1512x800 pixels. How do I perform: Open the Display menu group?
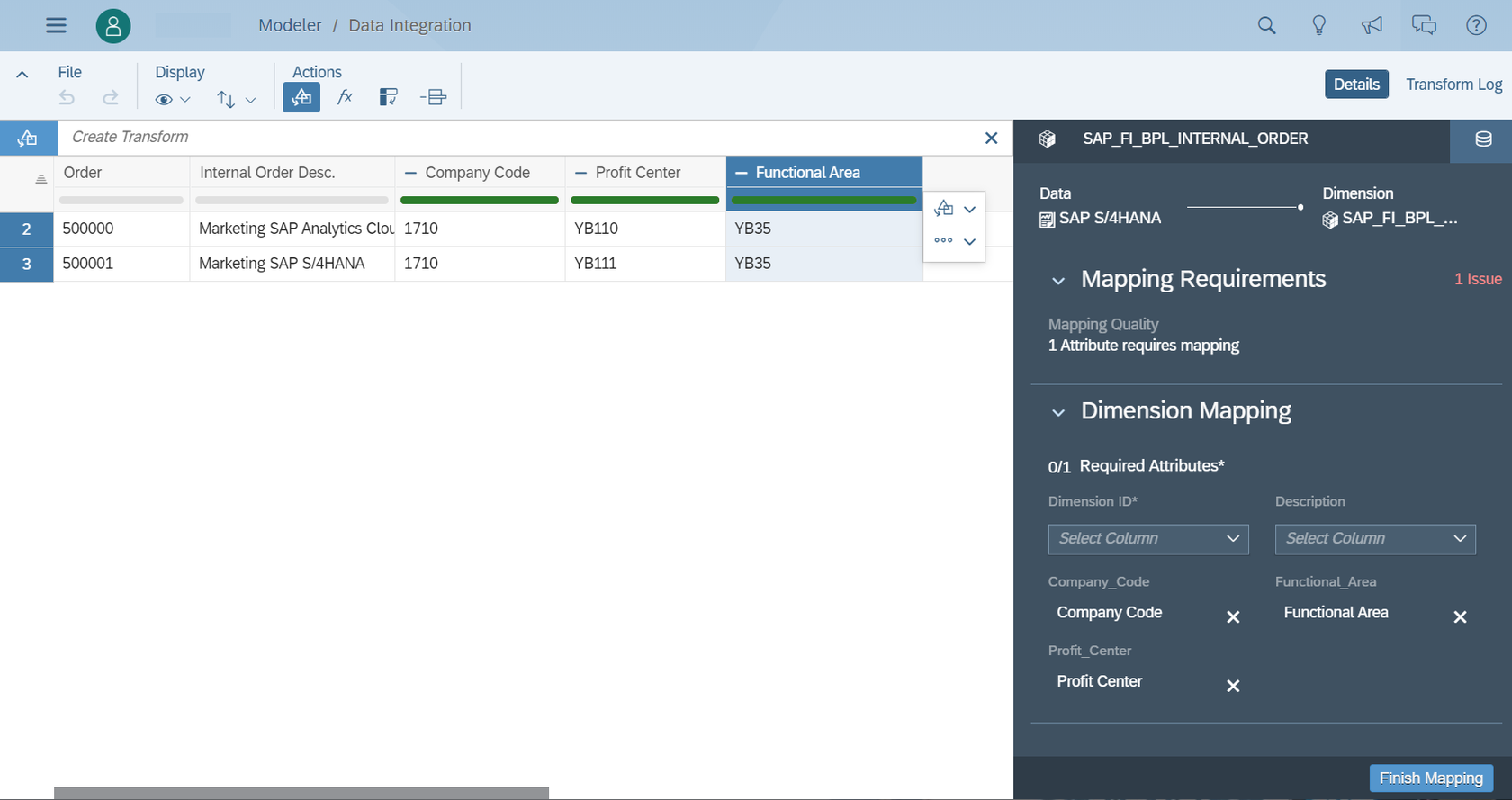pos(180,72)
